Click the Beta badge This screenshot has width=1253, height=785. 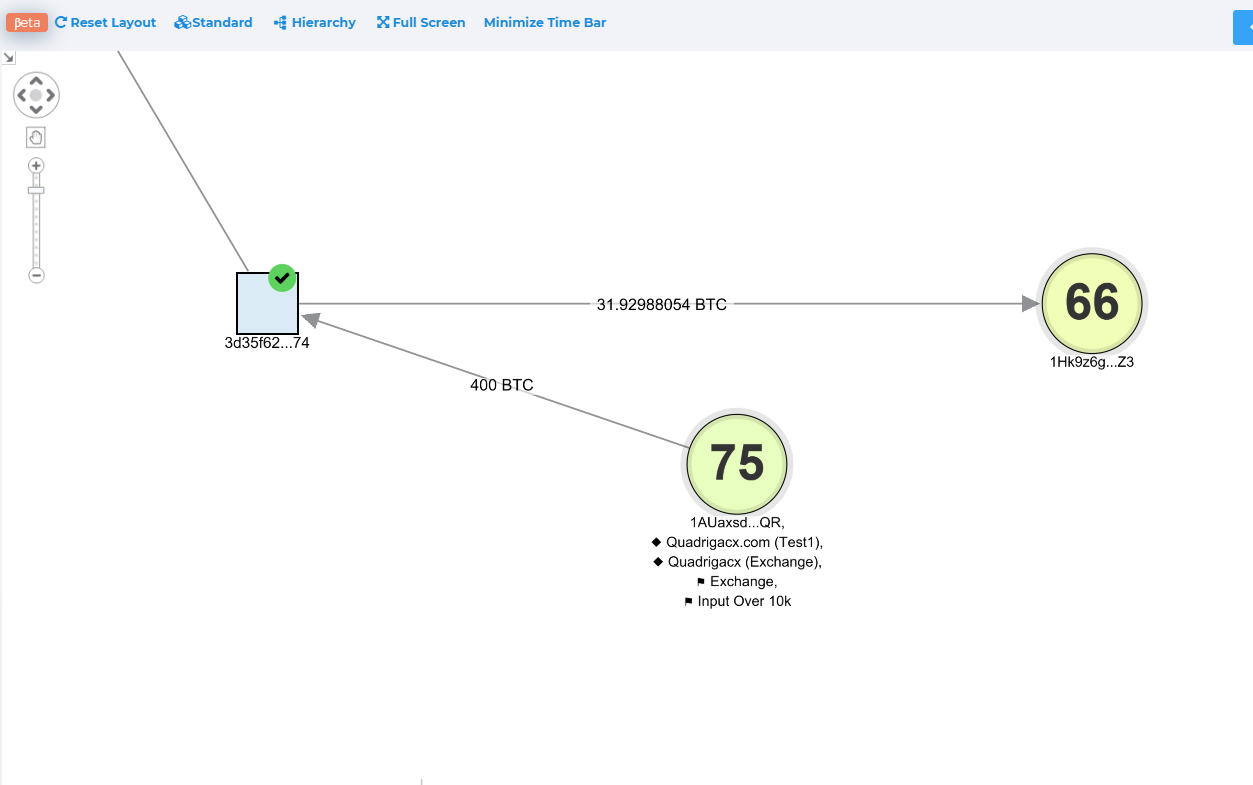(x=27, y=22)
